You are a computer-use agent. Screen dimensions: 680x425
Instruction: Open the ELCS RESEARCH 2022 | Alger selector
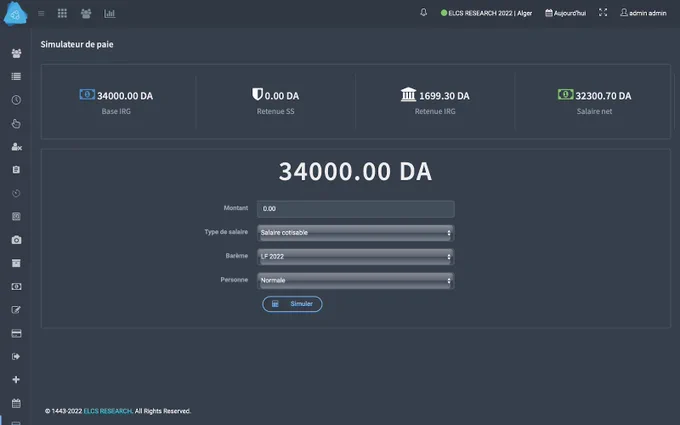[x=486, y=13]
